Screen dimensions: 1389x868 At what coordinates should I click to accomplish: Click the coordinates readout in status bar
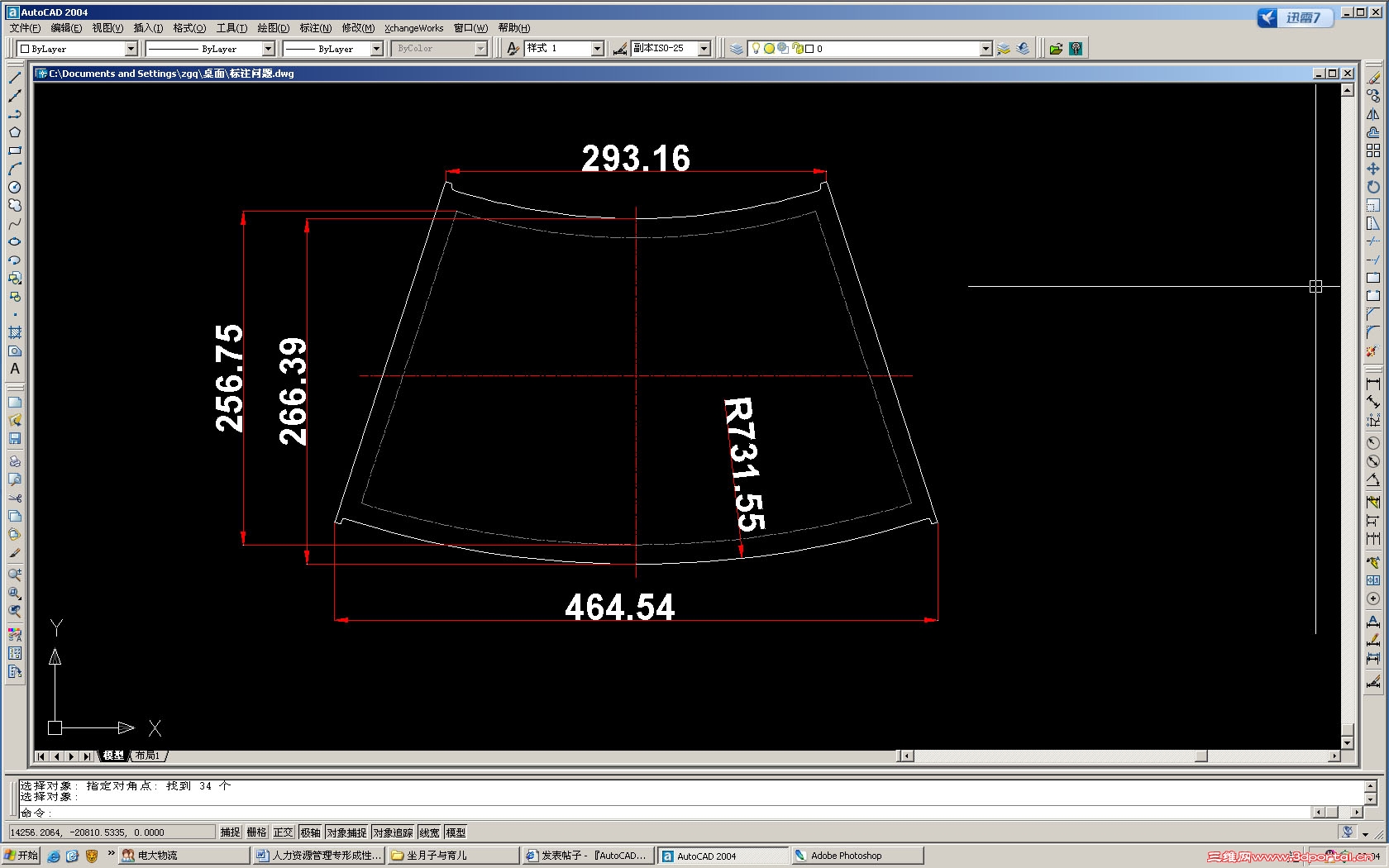pos(112,832)
